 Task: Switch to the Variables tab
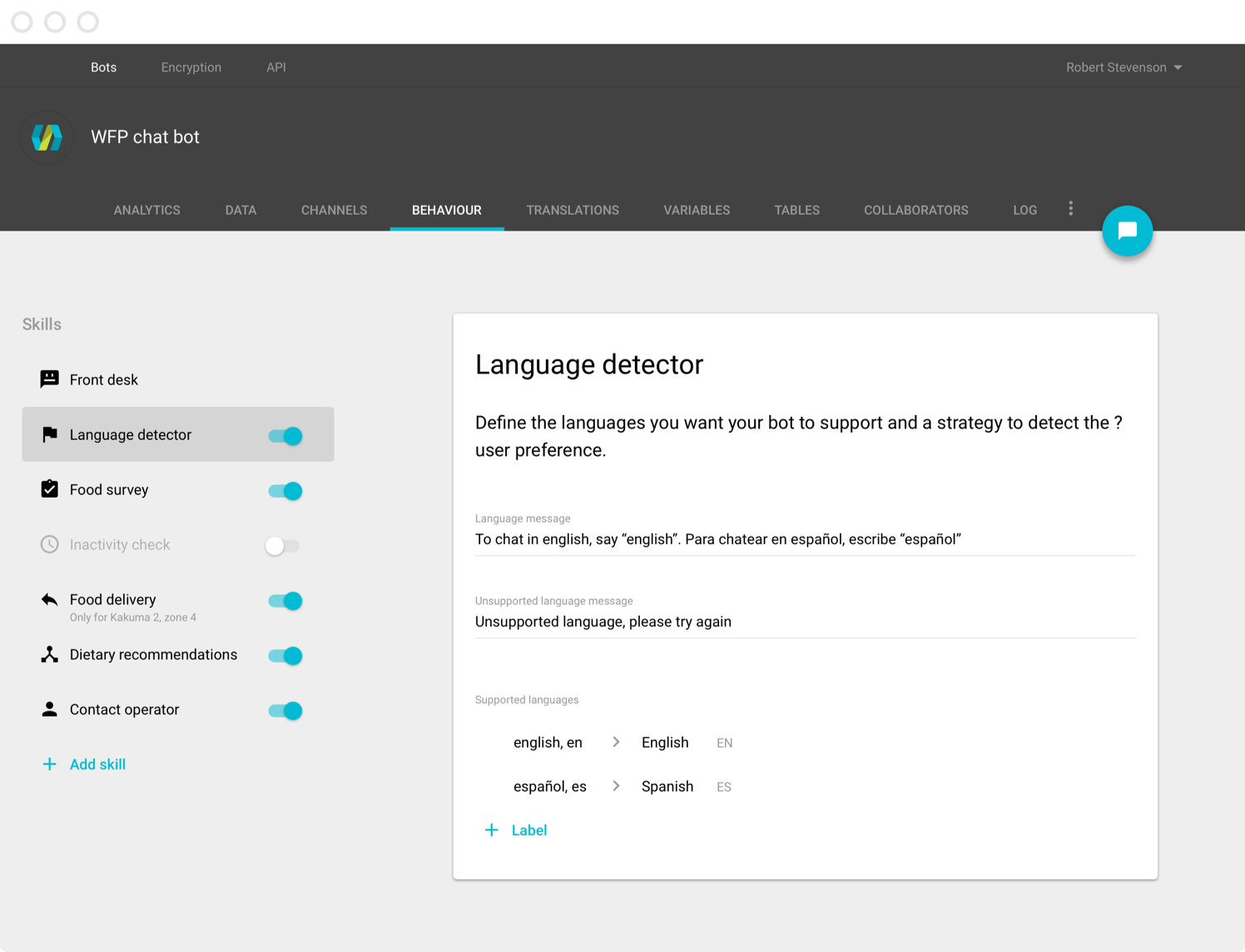pos(697,210)
